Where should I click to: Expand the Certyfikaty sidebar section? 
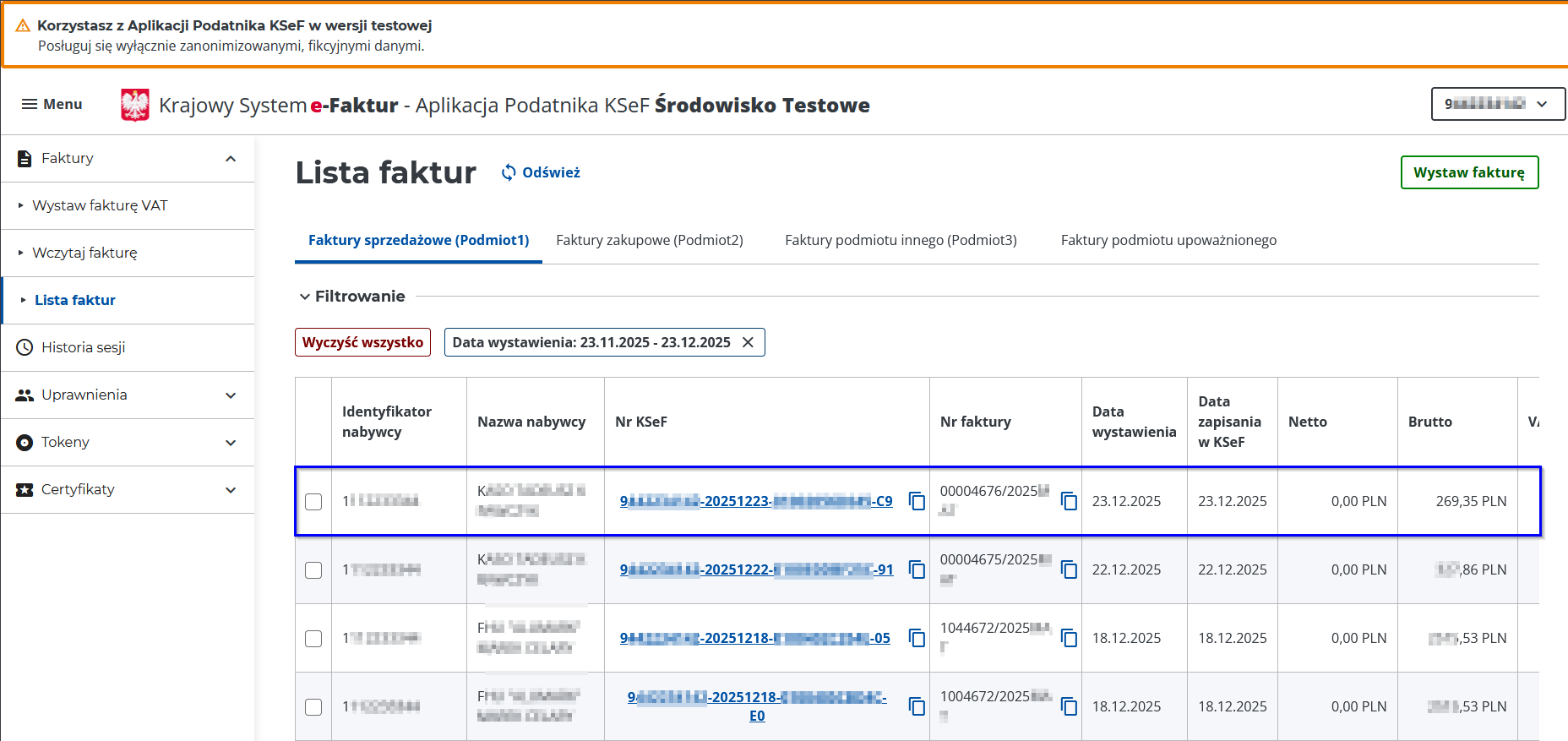click(x=231, y=489)
